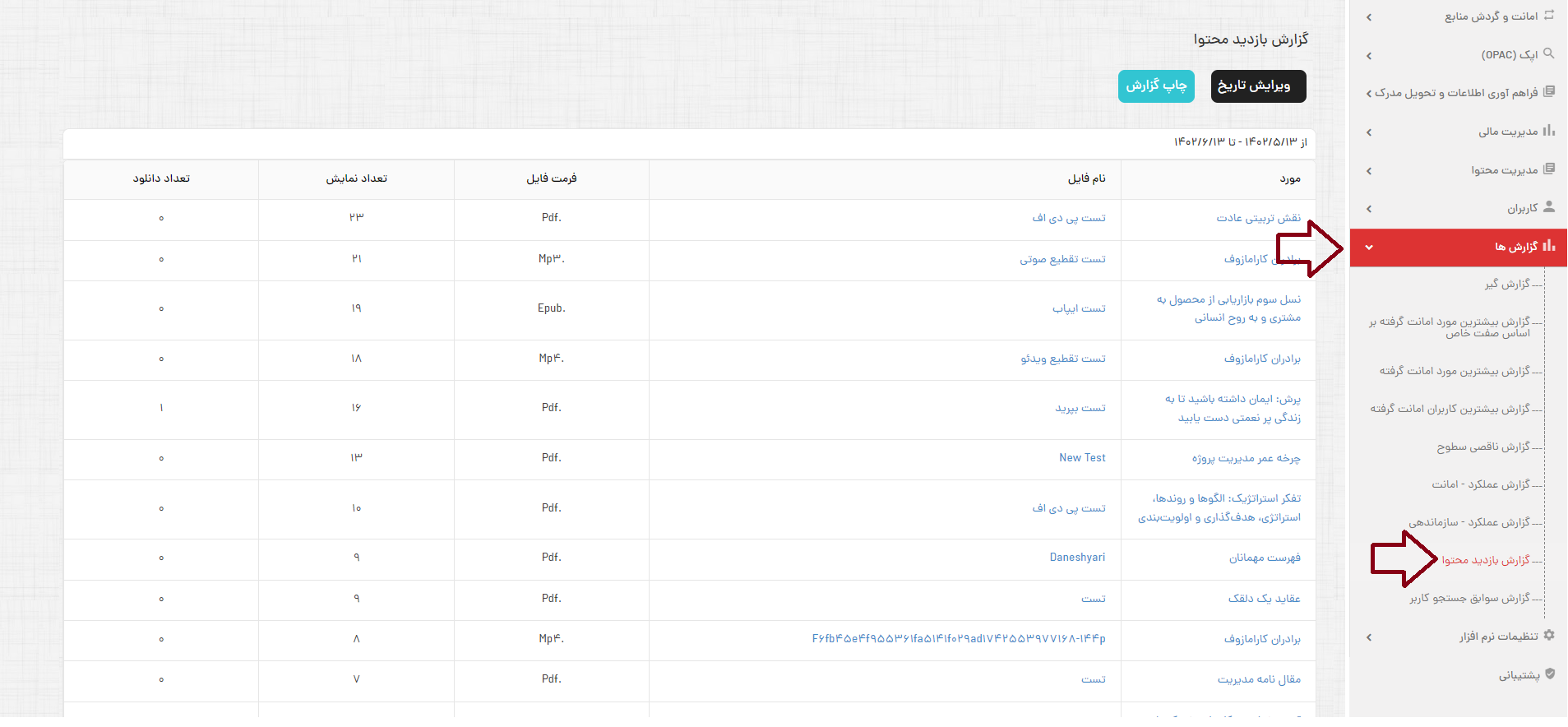Expand فراهم آوری اطلاعات menu chevron
The image size is (1568, 727).
[x=1369, y=94]
